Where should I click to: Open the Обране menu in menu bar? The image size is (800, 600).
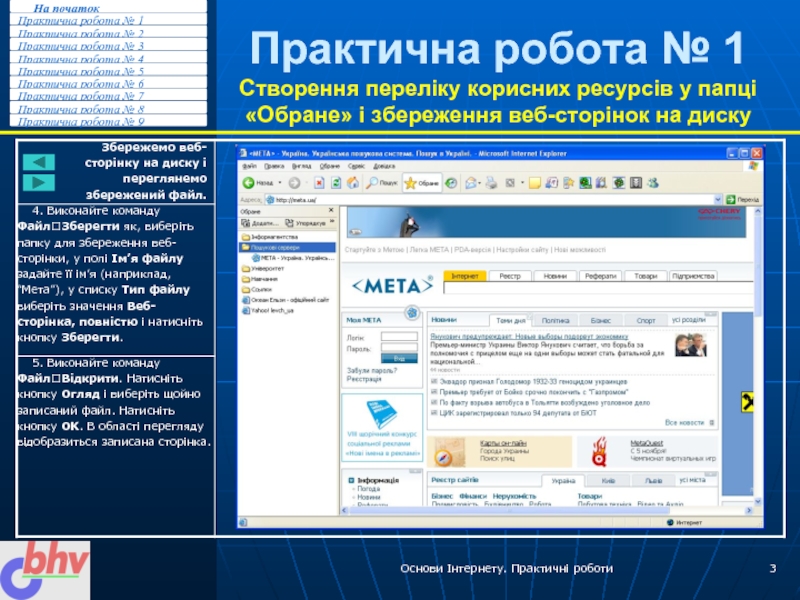[x=330, y=166]
